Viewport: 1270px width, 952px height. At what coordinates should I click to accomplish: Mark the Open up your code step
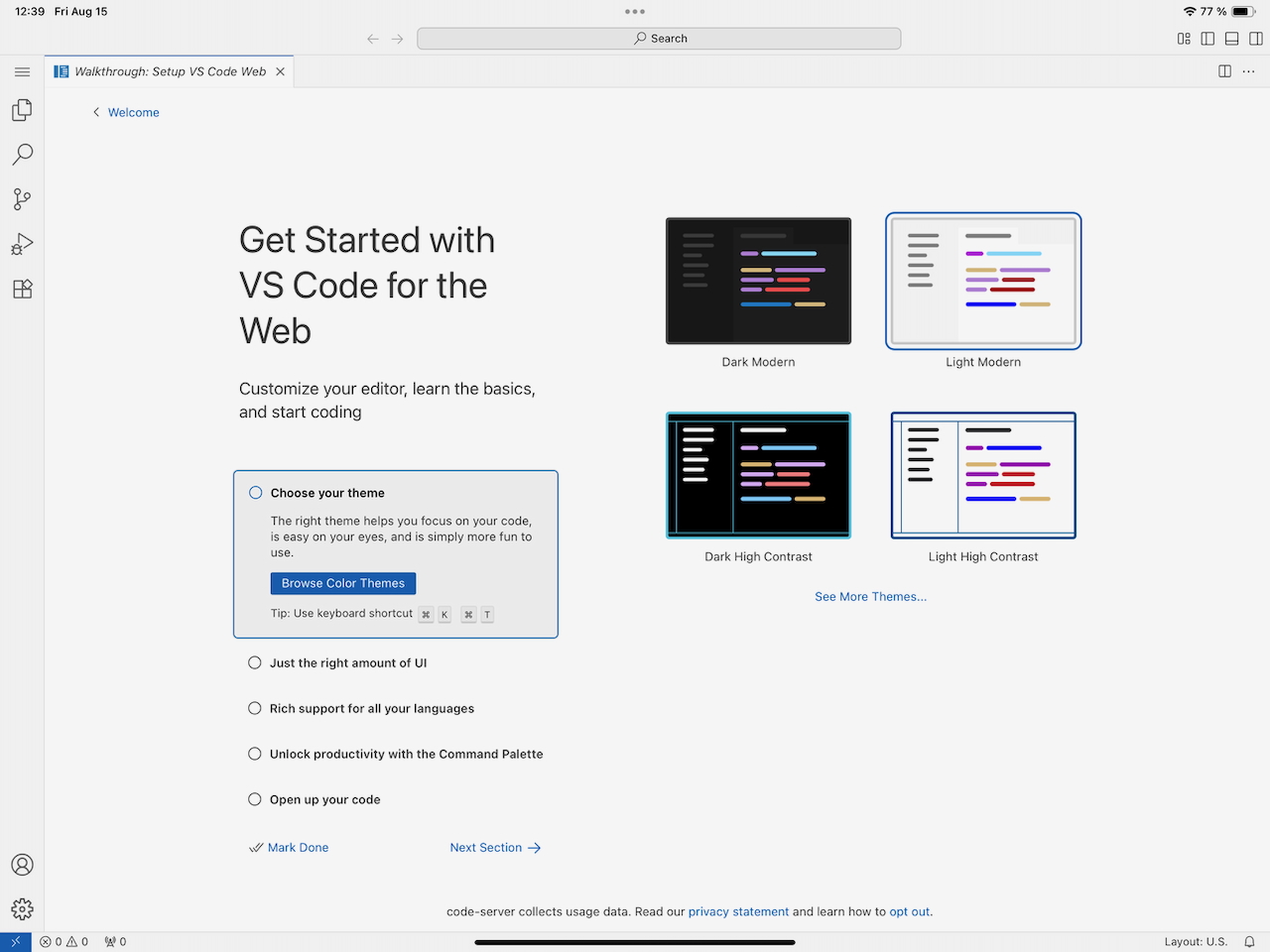(255, 799)
